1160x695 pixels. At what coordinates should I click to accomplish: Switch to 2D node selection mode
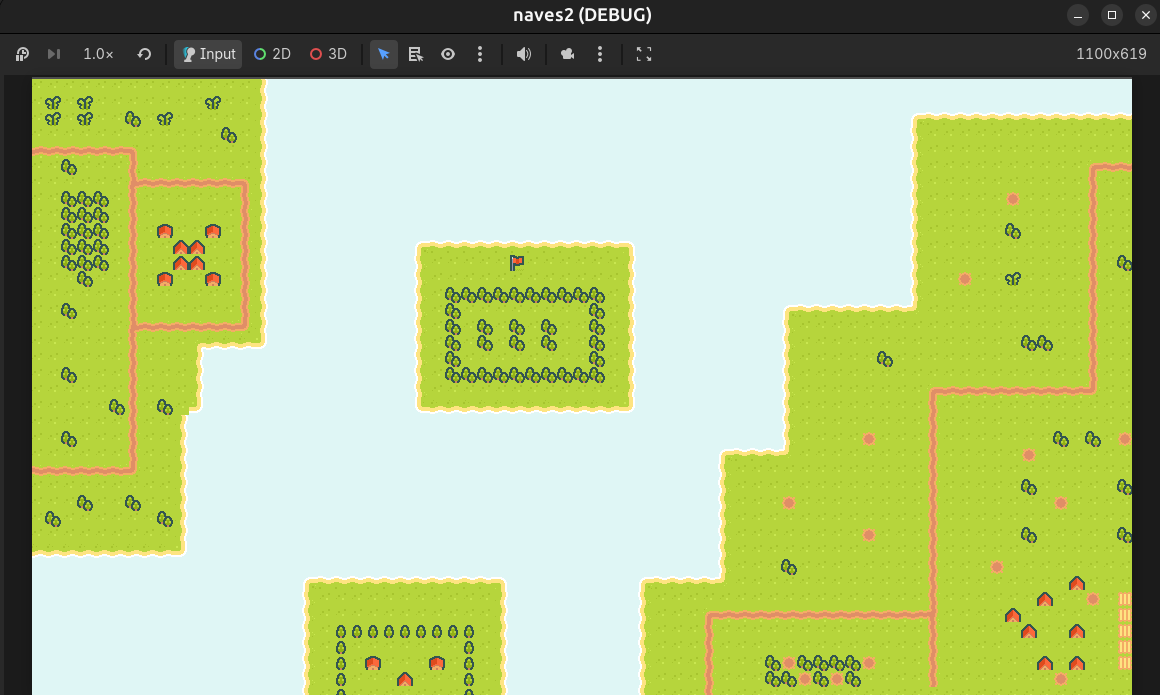[x=272, y=54]
